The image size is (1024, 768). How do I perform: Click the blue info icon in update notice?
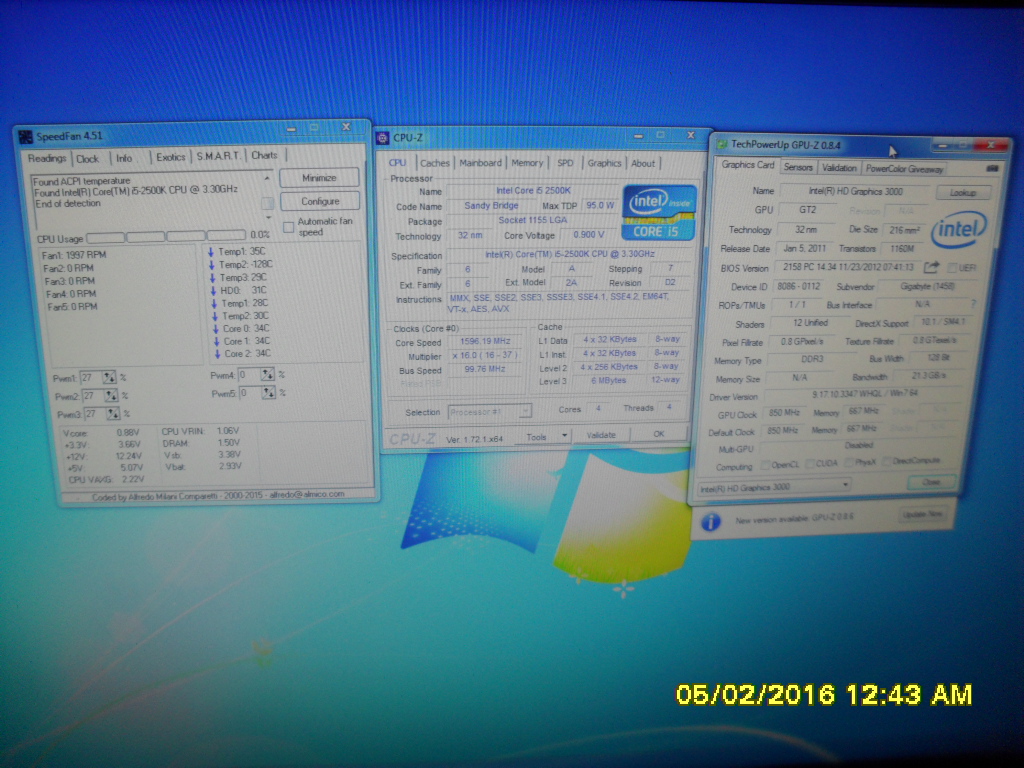point(711,521)
